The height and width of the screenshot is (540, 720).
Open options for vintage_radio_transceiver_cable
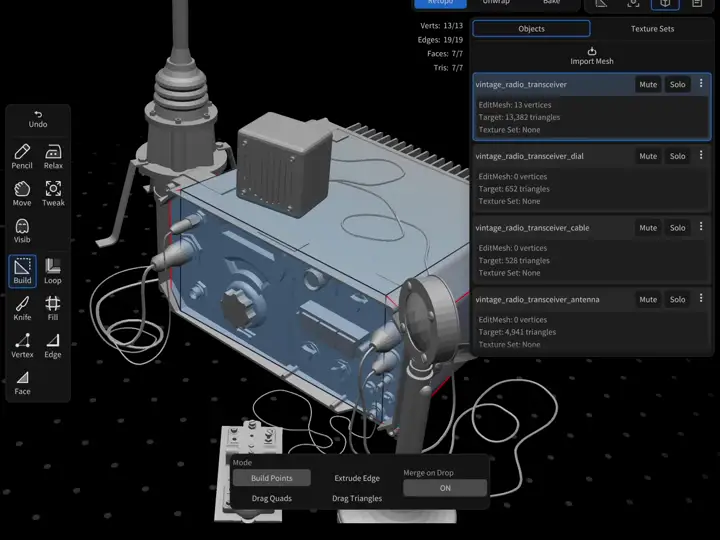click(x=701, y=227)
